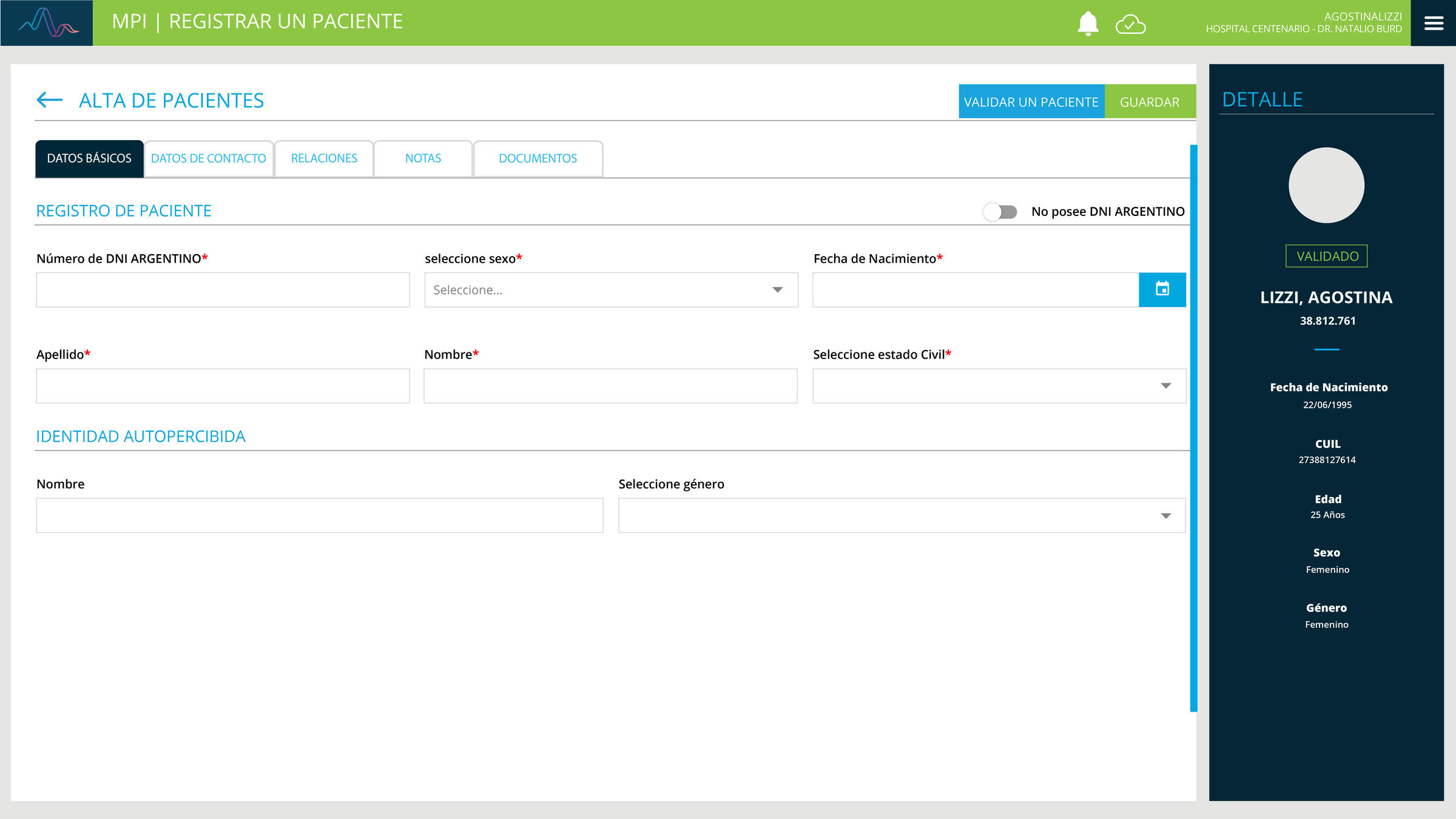Click the patient avatar placeholder
The width and height of the screenshot is (1456, 819).
tap(1326, 185)
